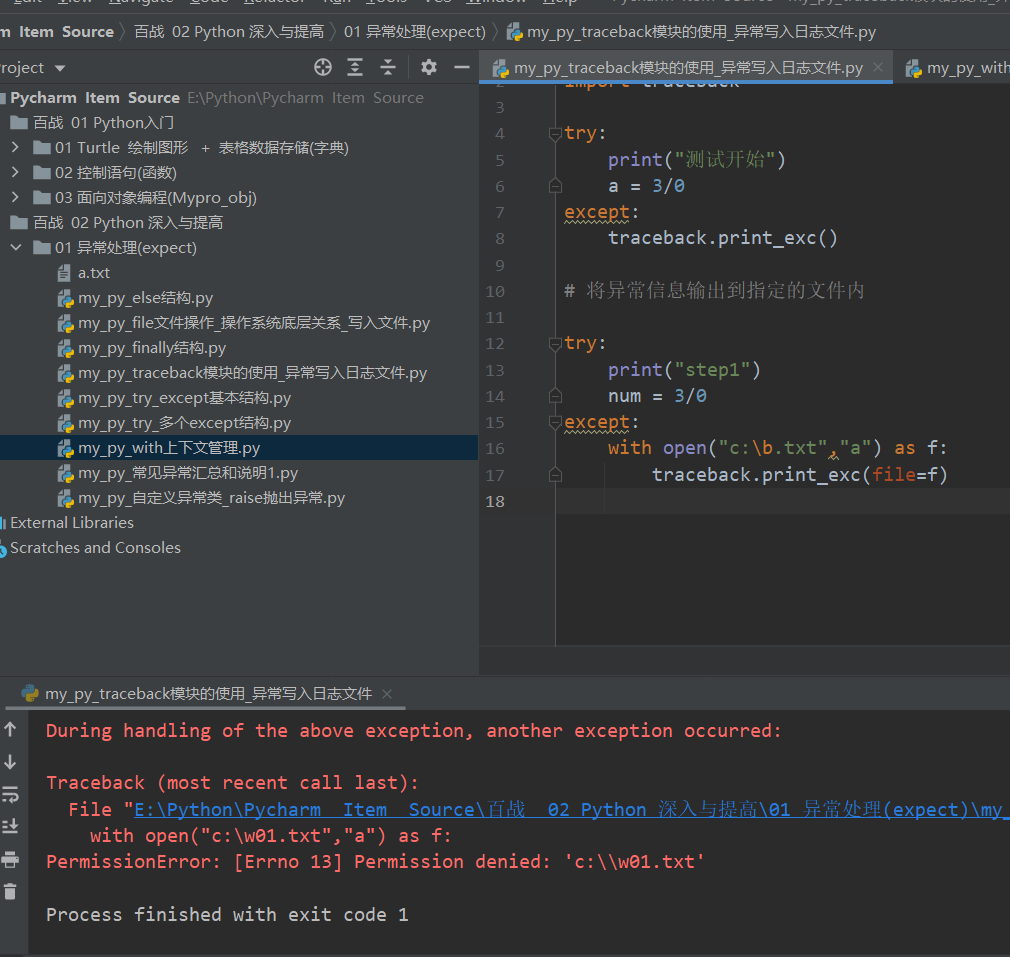Click breadcrumb file my_py_traceback模块的使用
1010x957 pixels.
(x=701, y=32)
